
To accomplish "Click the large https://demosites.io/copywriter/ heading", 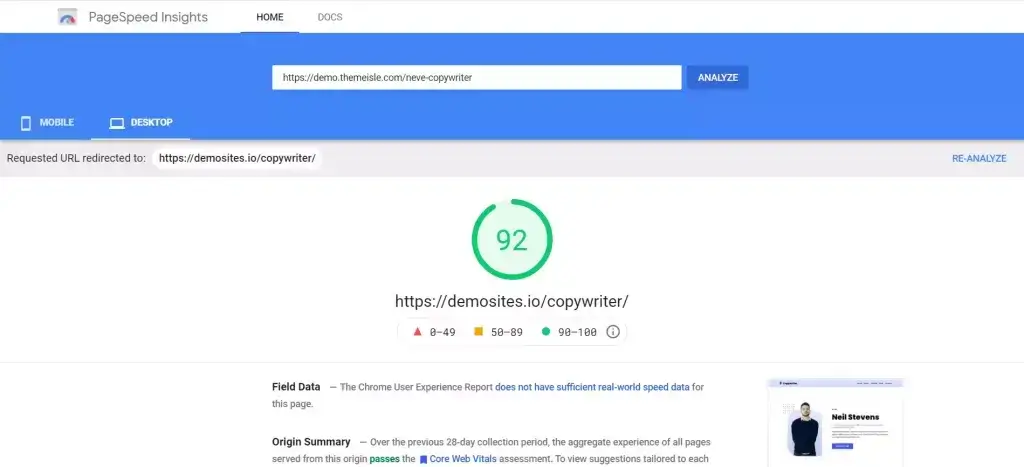I will point(511,301).
